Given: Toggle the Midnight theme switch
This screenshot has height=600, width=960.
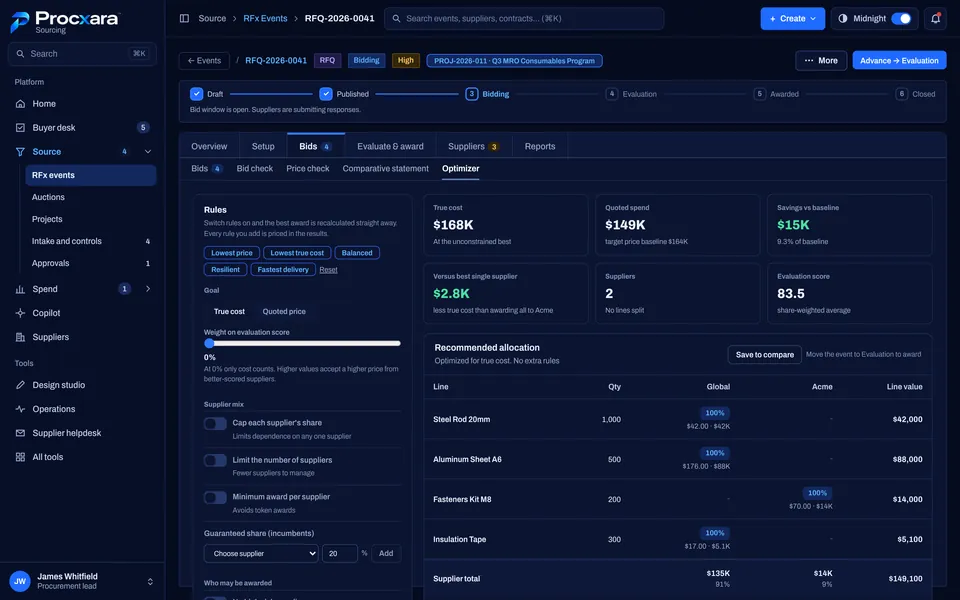Looking at the screenshot, I should pyautogui.click(x=901, y=18).
